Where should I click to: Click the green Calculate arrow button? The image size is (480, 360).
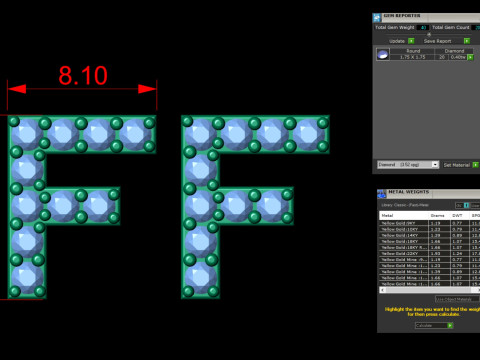coord(450,325)
